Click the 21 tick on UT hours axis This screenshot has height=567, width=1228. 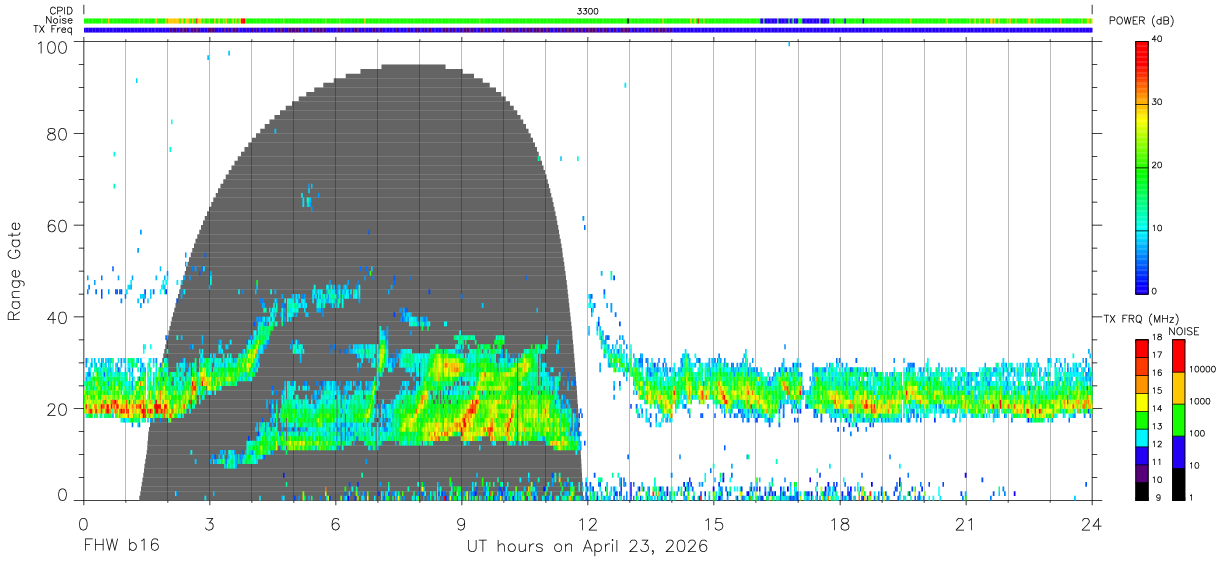(x=966, y=525)
